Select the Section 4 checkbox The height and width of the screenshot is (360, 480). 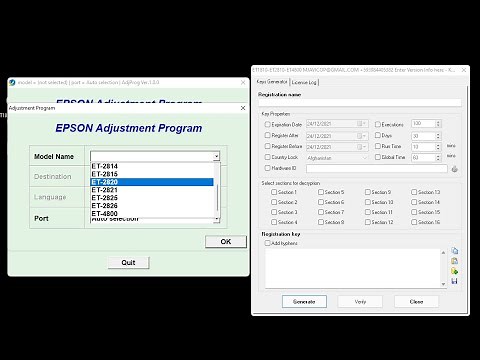tap(274, 222)
